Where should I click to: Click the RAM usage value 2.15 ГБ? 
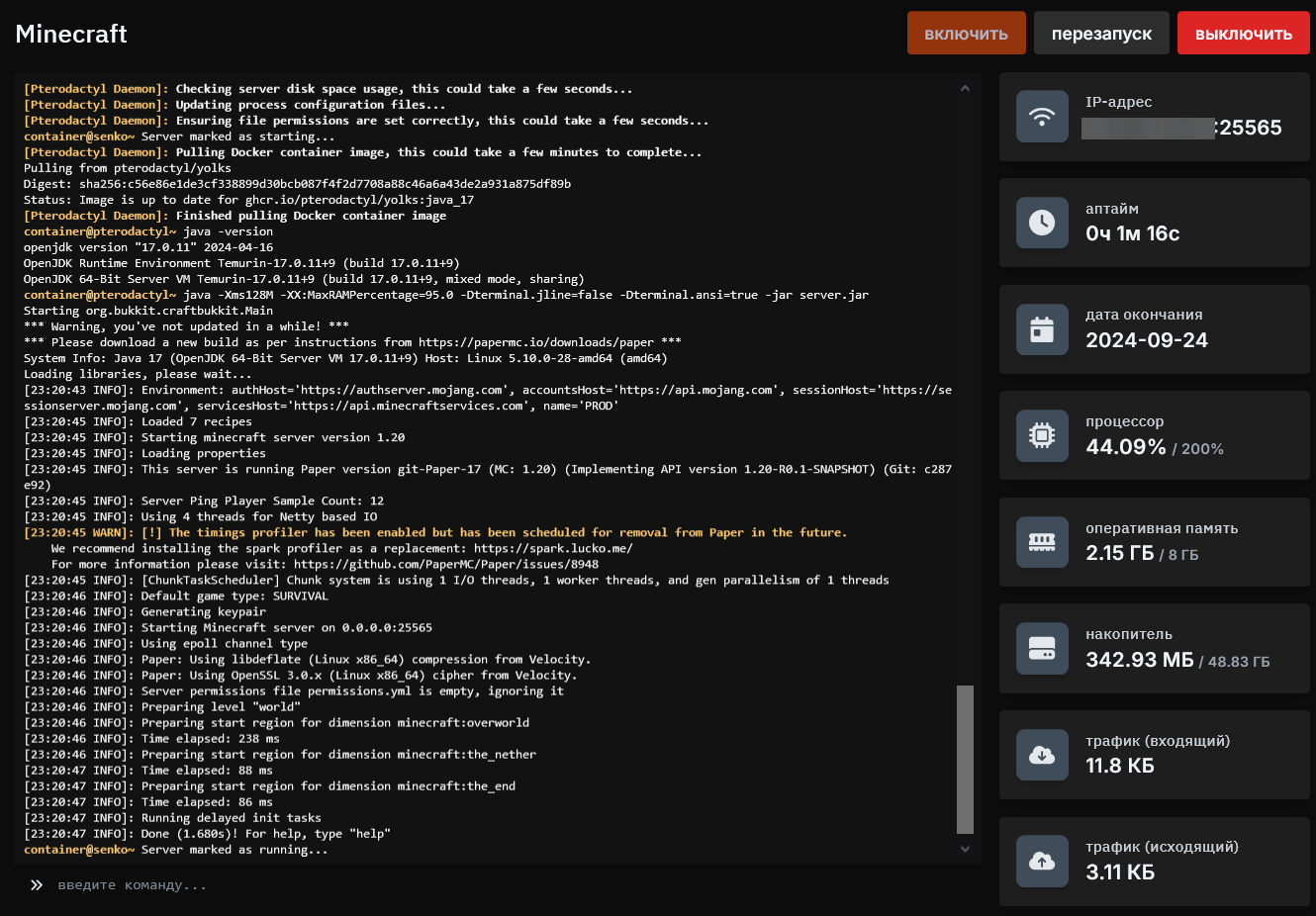click(x=1120, y=553)
